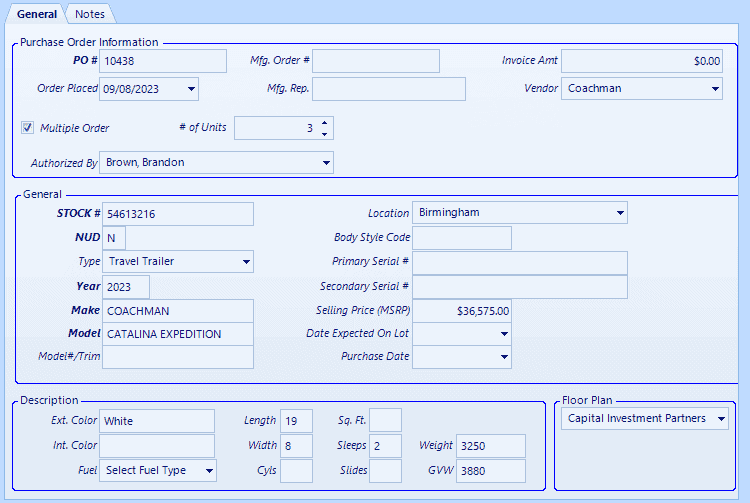Screen dimensions: 750x503
Task: Click the Mfg. Rep. field
Action: tap(389, 89)
